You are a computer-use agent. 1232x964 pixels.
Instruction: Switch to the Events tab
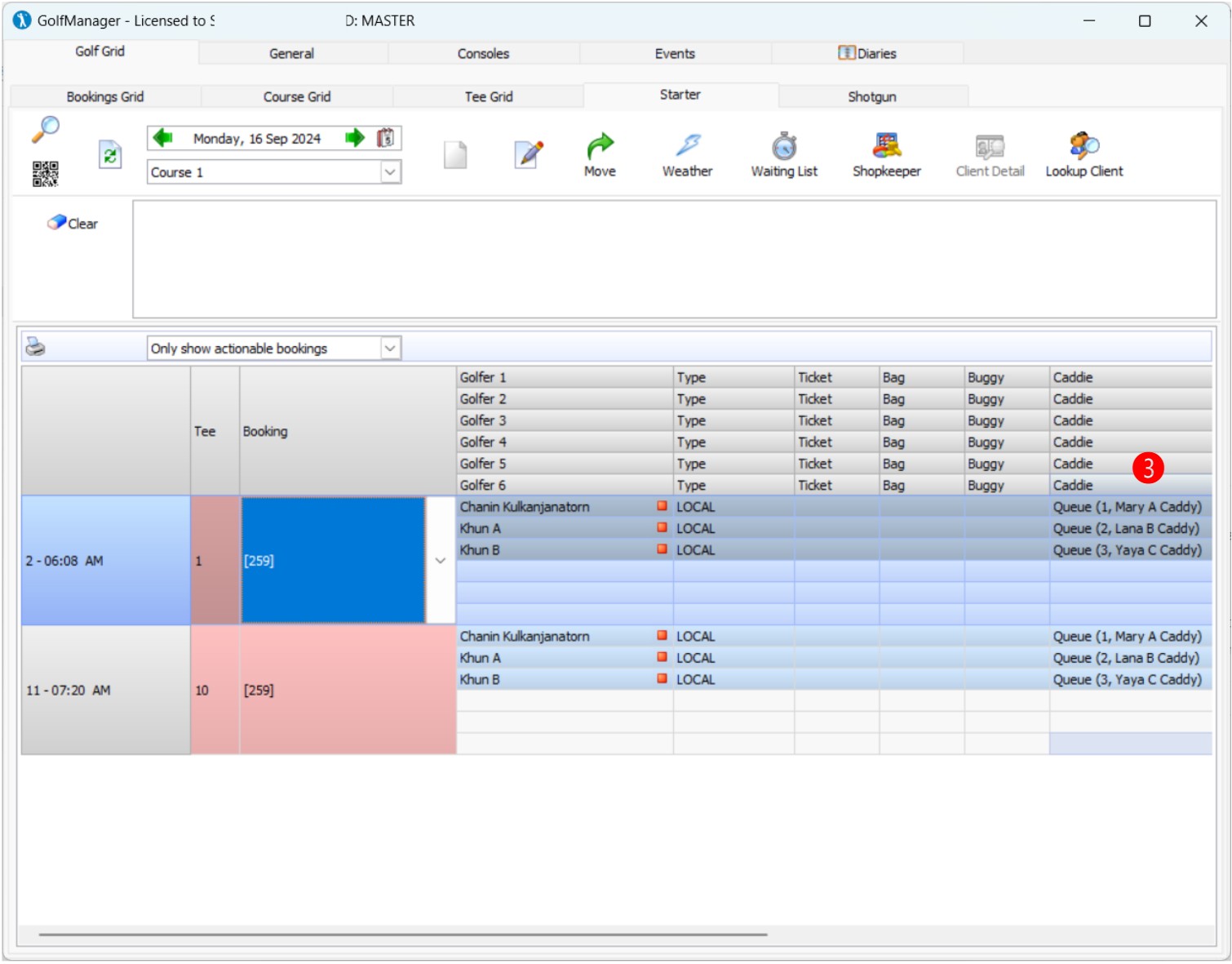675,54
